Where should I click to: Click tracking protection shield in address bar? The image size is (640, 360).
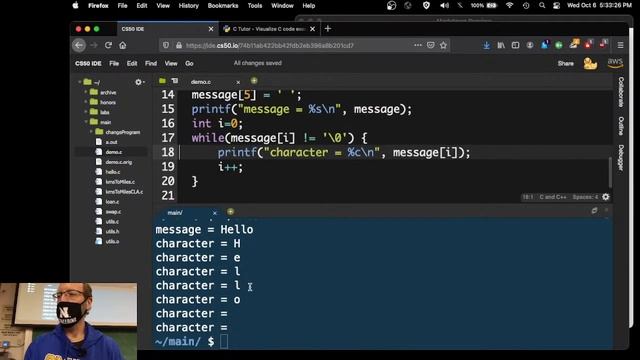[x=166, y=45]
